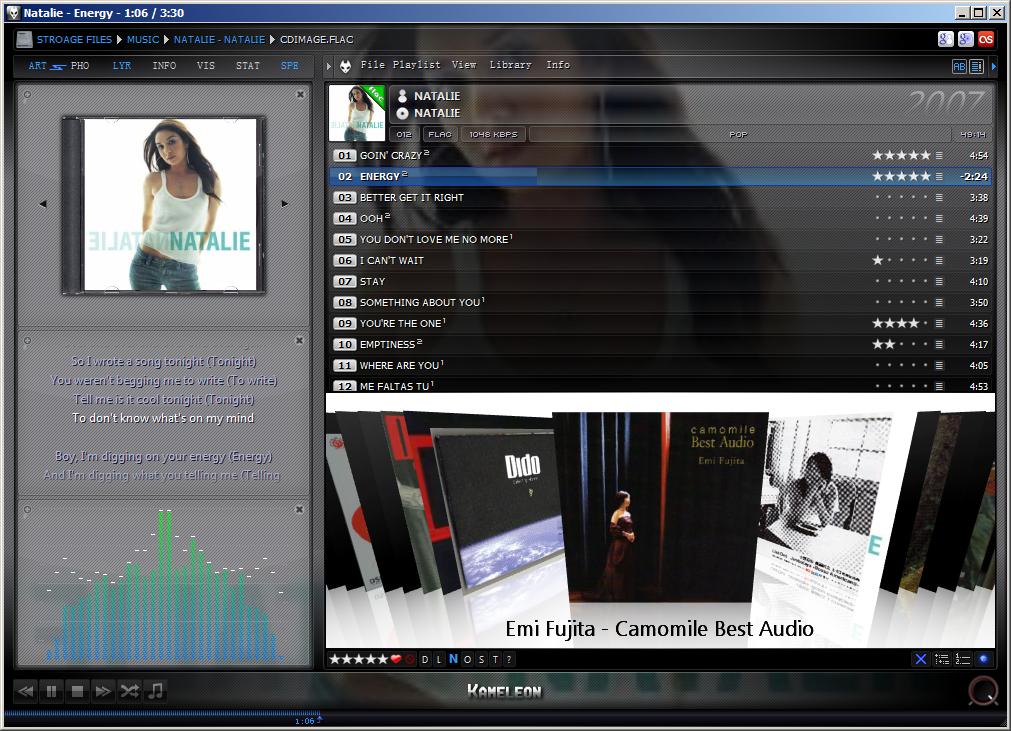Image resolution: width=1011 pixels, height=731 pixels.
Task: Open track menu icon for Emptiness
Action: pyautogui.click(x=939, y=344)
